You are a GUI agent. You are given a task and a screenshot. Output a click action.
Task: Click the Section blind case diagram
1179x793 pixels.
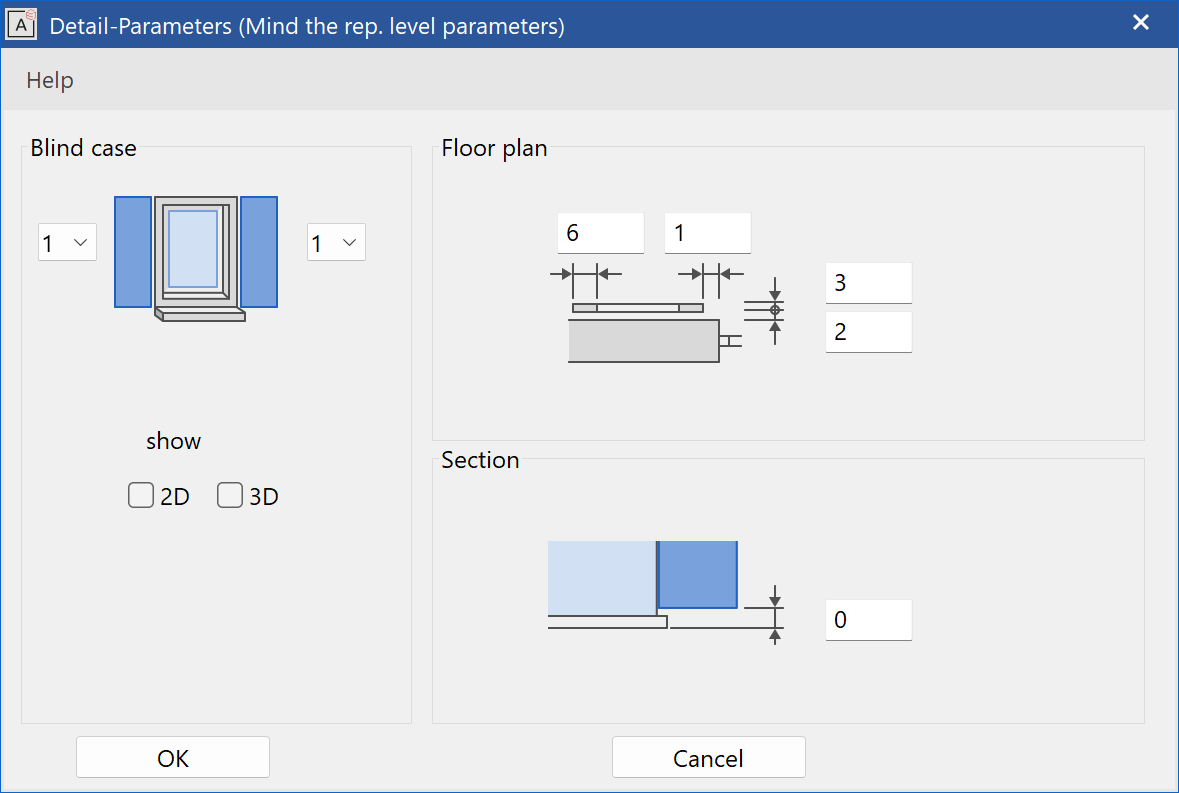(665, 592)
